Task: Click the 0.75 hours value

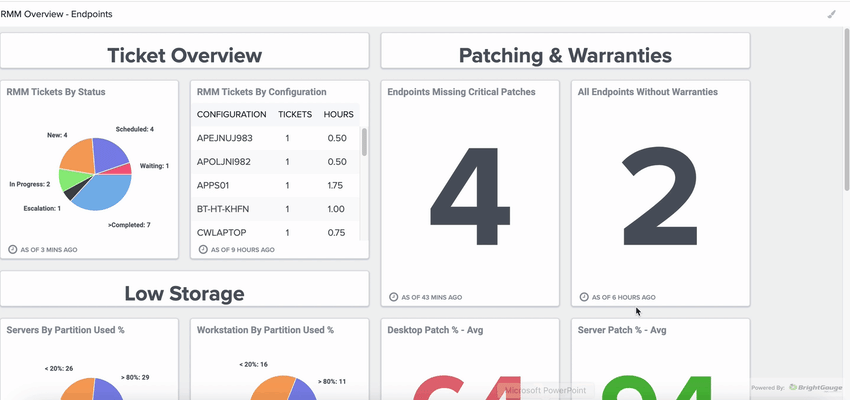Action: pyautogui.click(x=337, y=233)
